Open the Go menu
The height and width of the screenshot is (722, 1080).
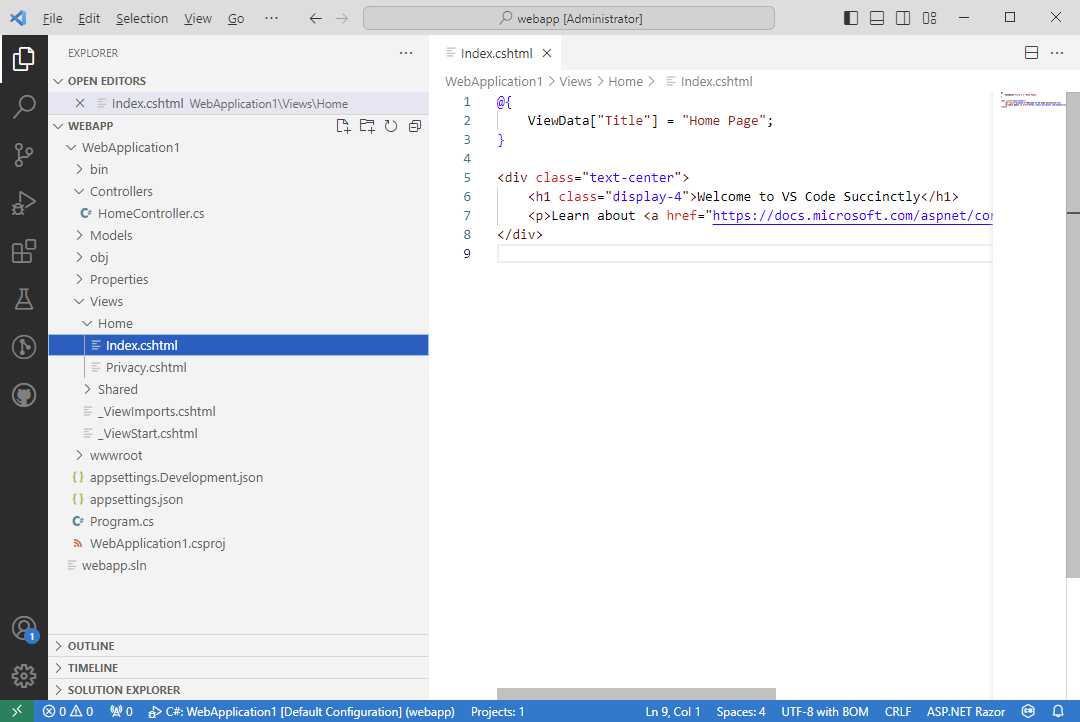coord(236,19)
